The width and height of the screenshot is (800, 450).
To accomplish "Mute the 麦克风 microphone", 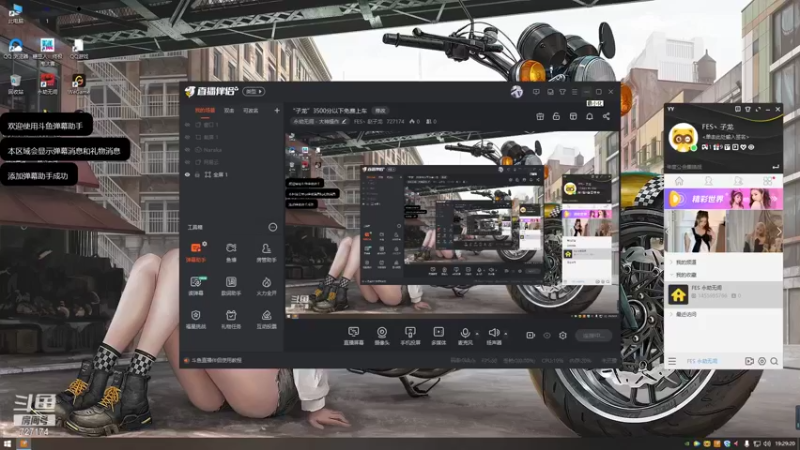I will point(465,336).
